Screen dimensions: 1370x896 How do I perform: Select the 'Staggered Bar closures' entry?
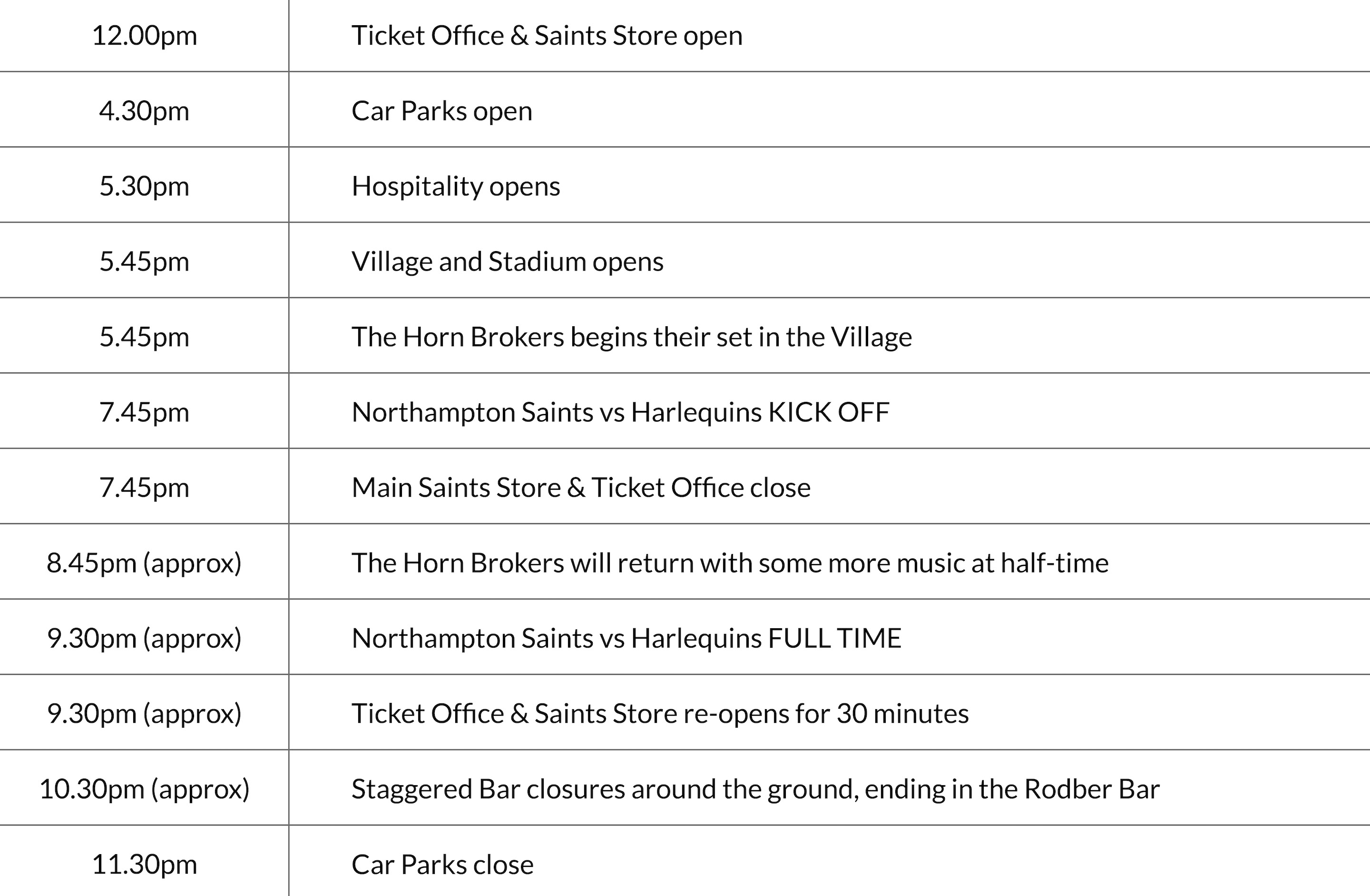click(x=754, y=789)
